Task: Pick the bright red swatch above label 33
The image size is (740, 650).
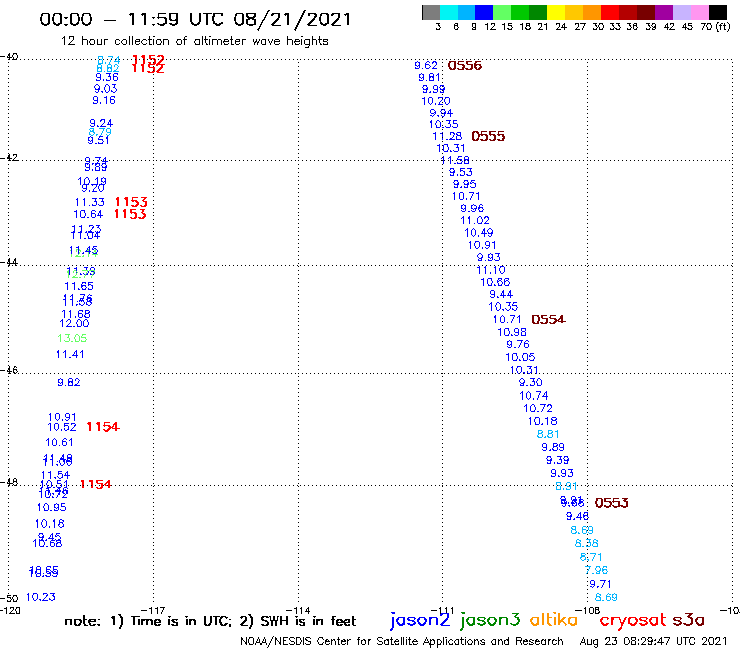Action: [610, 12]
